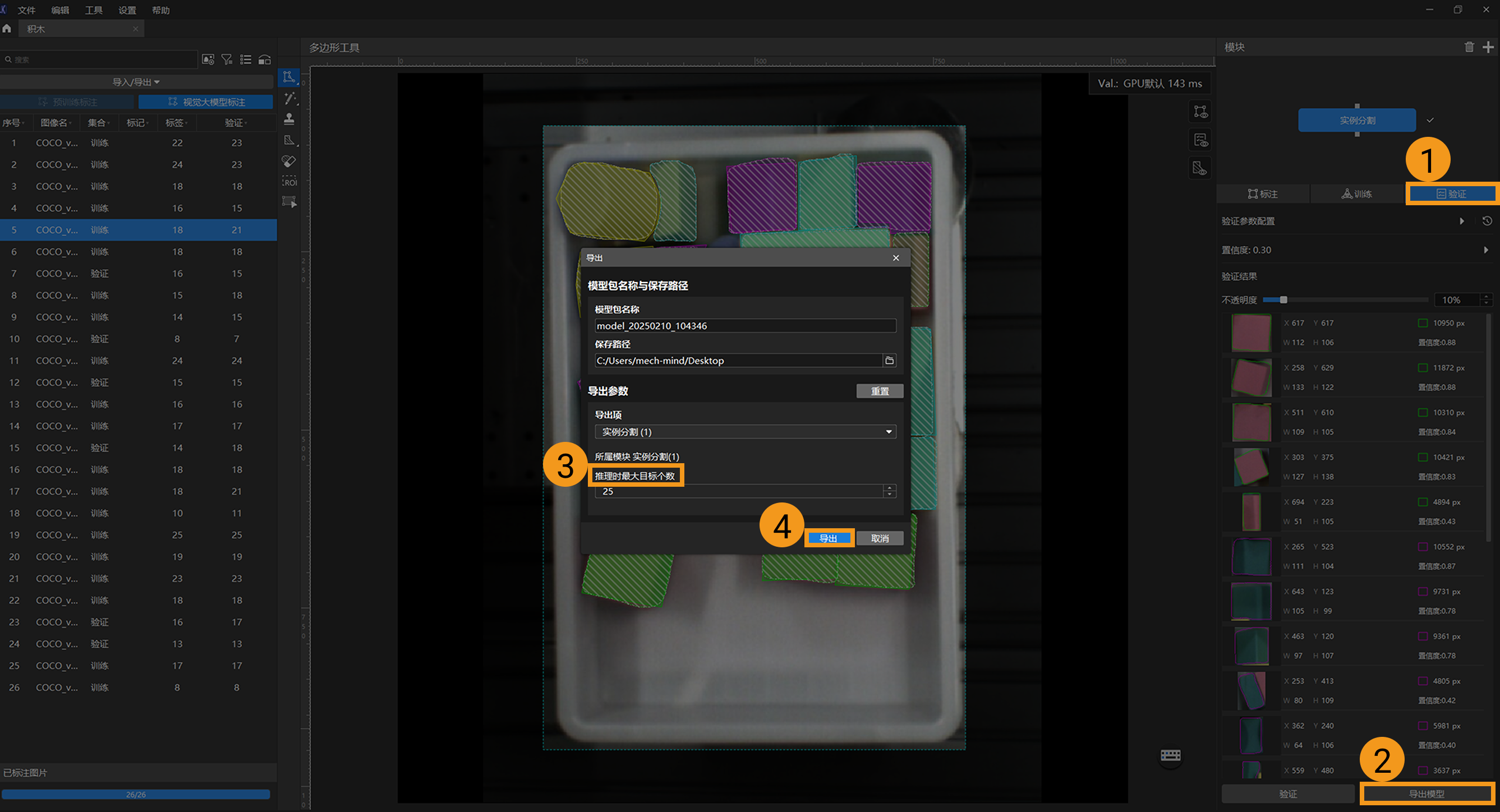Click the search magnifier field
Screen dimensions: 1500x812
(99, 59)
